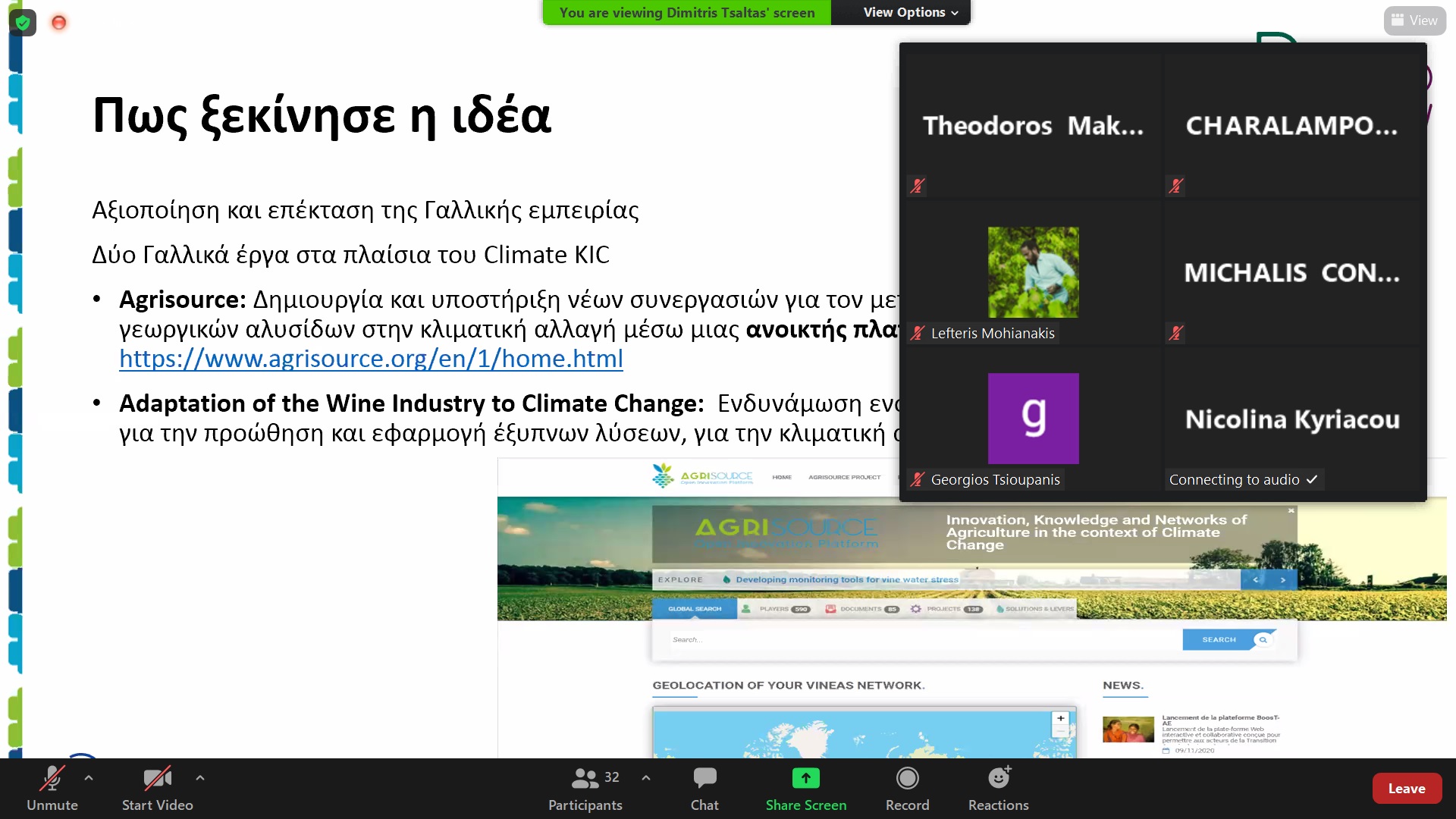Click Lefteris Mohianakis profile picture

click(1033, 272)
